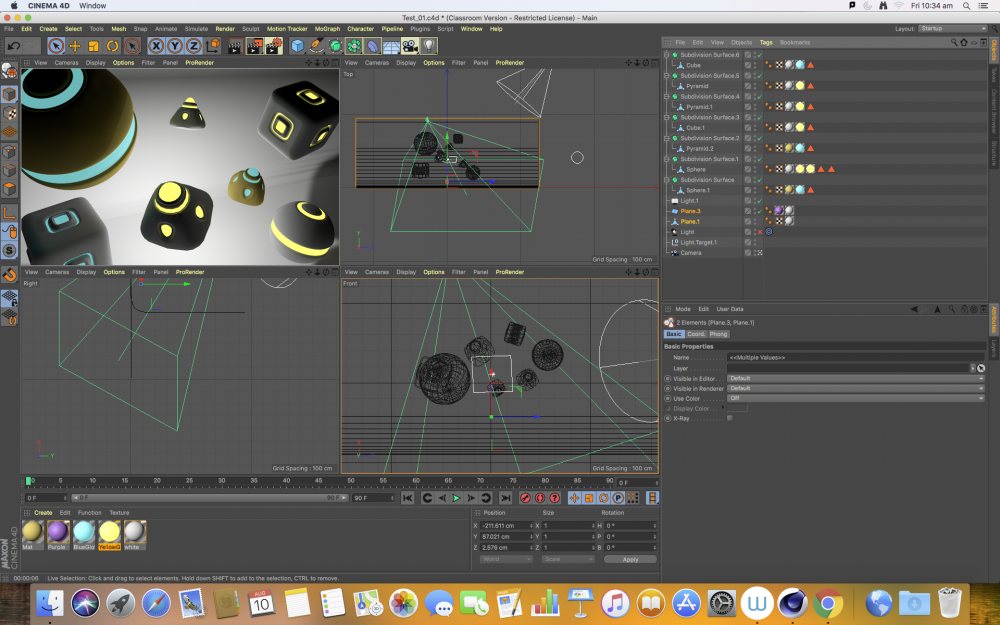Click the Undo arrow icon
This screenshot has height=625, width=1000.
[x=13, y=46]
